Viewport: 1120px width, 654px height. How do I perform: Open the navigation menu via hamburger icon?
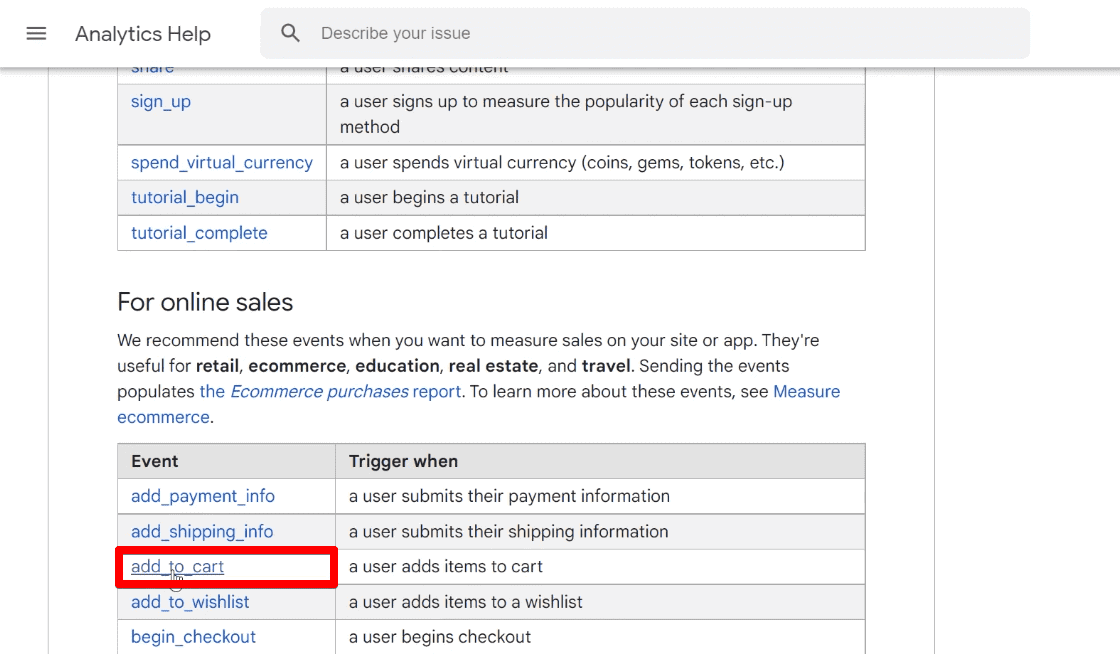pyautogui.click(x=36, y=33)
